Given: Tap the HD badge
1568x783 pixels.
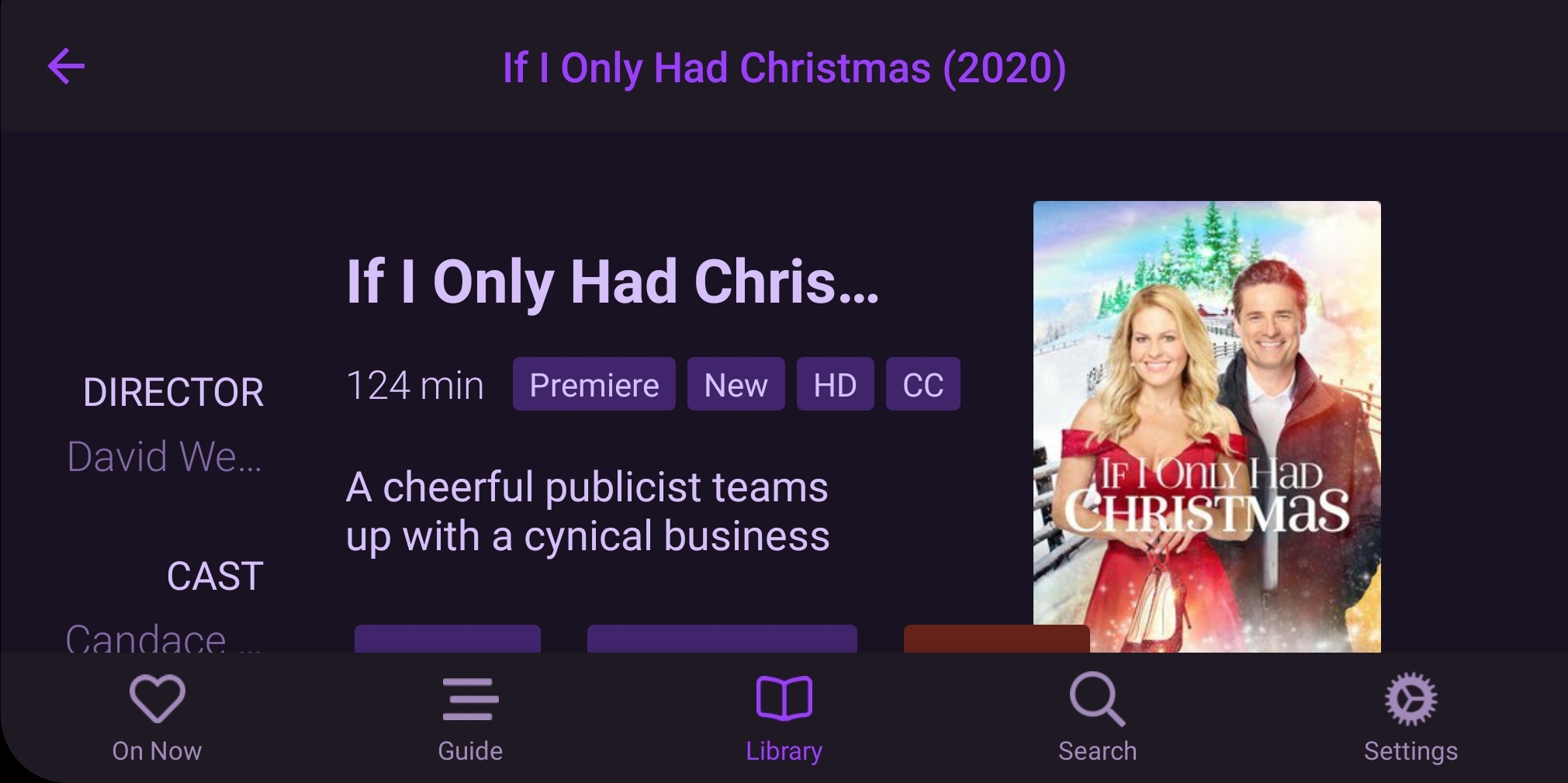Looking at the screenshot, I should pos(836,384).
